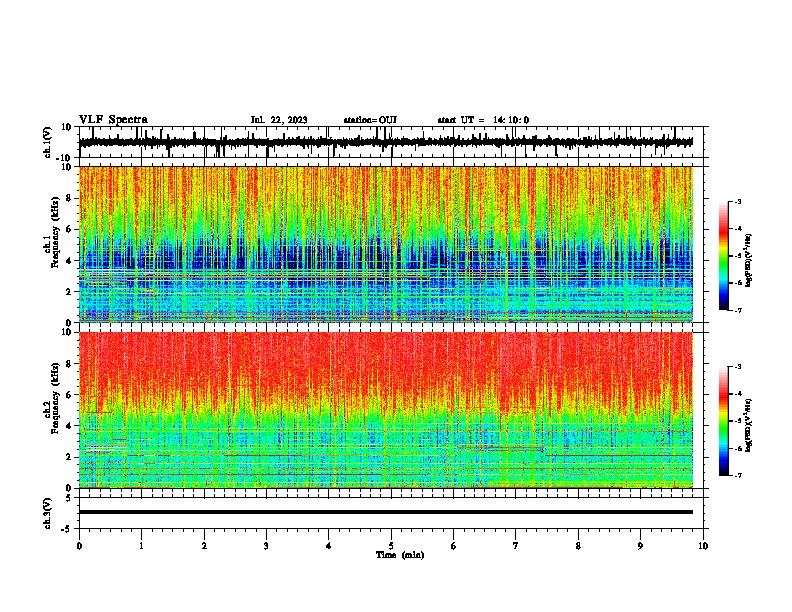This screenshot has width=792, height=612.
Task: Click the 4 kHz tick on ch.1 frequency axis
Action: pyautogui.click(x=69, y=261)
